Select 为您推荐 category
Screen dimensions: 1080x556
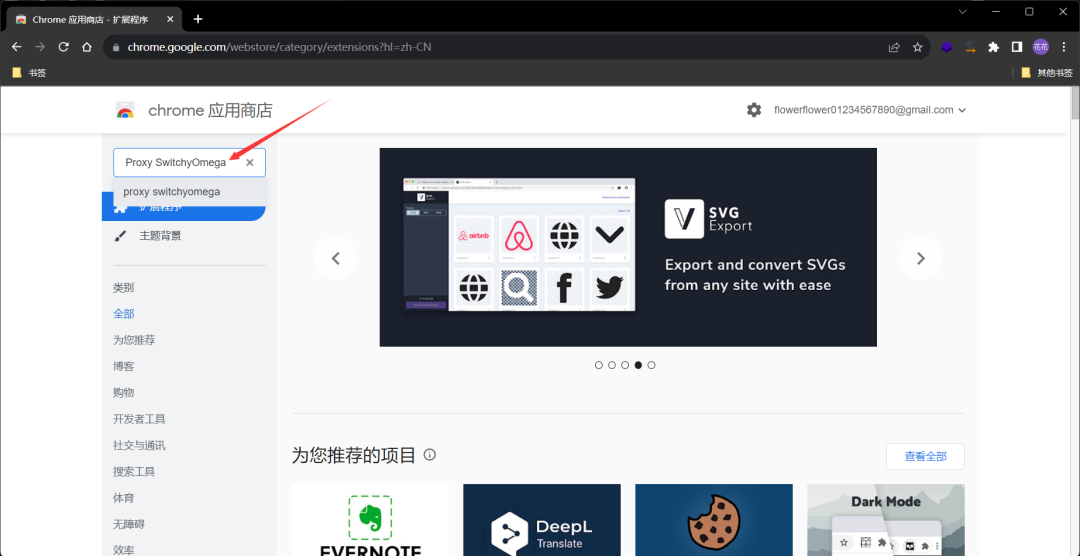[134, 340]
